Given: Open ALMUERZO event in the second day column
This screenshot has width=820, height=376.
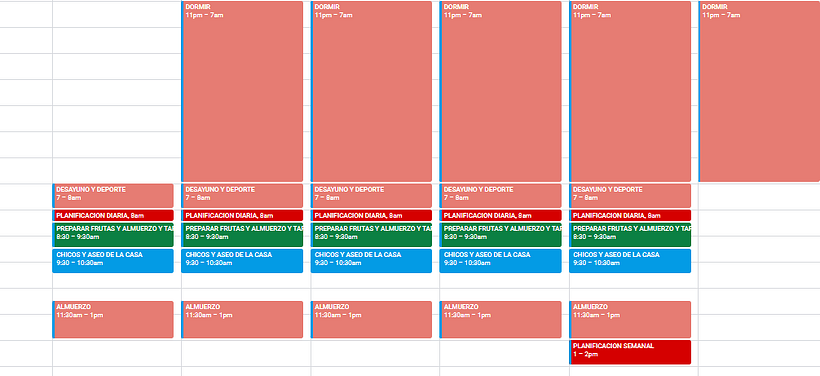Looking at the screenshot, I should 242,320.
